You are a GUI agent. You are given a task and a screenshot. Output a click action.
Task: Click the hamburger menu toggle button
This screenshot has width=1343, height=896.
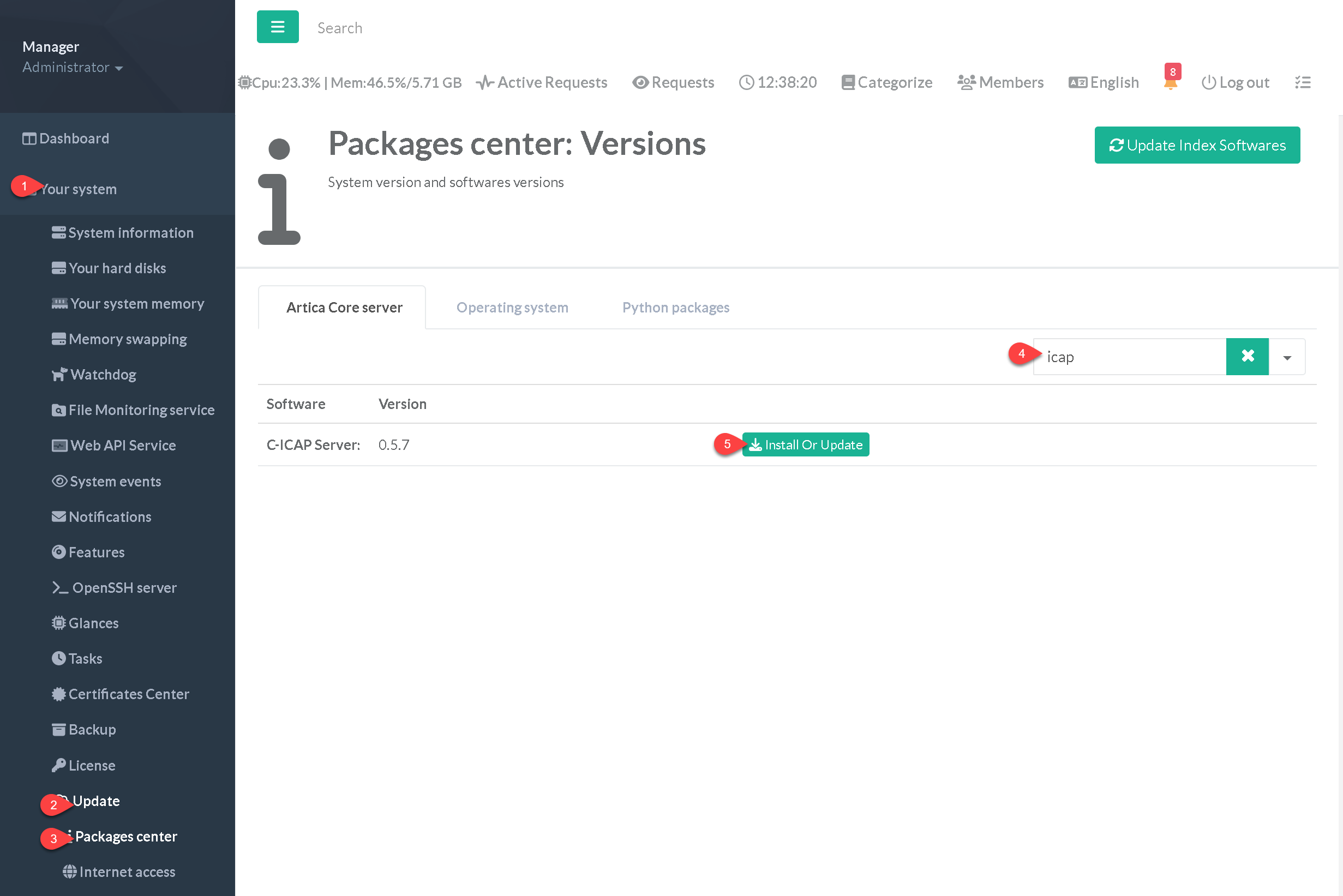point(277,27)
